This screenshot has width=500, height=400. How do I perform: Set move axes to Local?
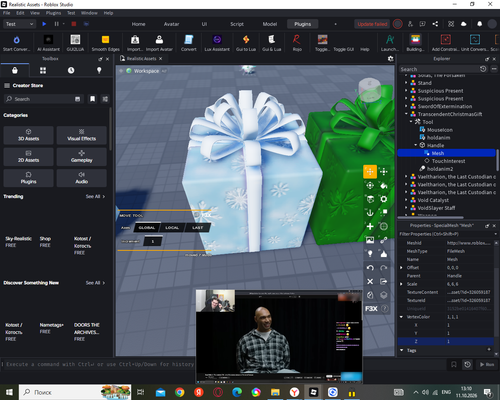[x=172, y=228]
